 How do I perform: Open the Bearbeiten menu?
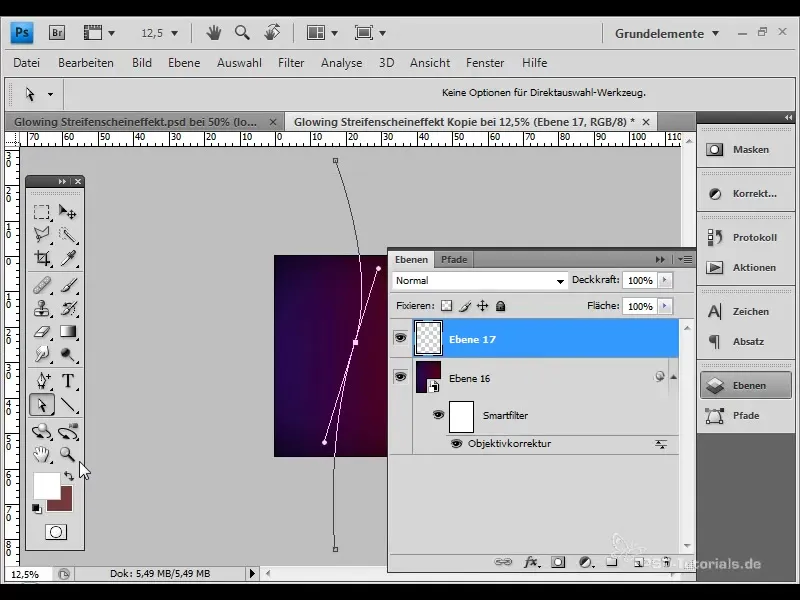coord(86,63)
